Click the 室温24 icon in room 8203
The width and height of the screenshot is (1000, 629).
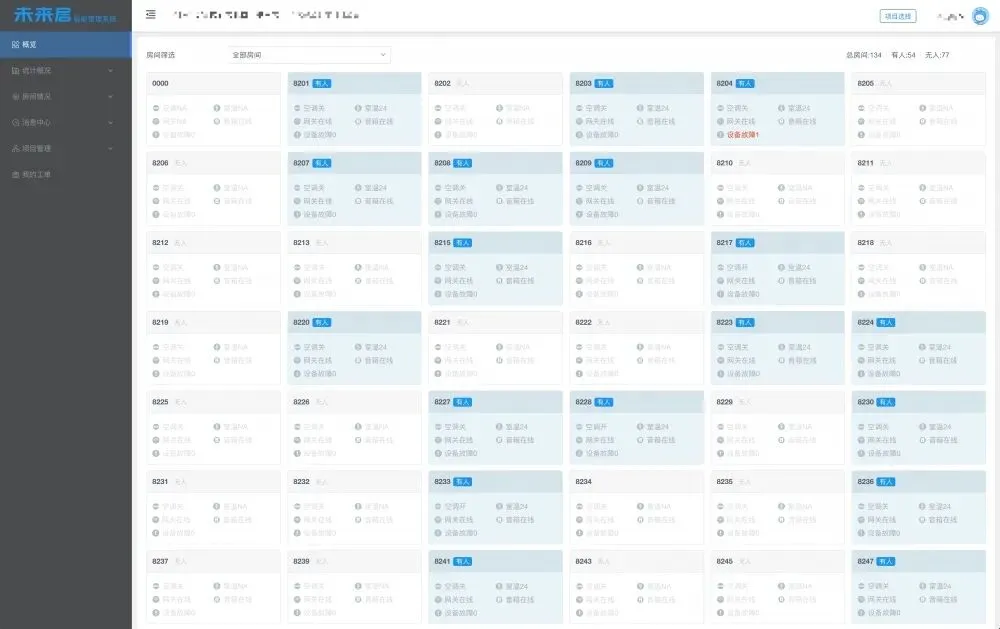(640, 108)
